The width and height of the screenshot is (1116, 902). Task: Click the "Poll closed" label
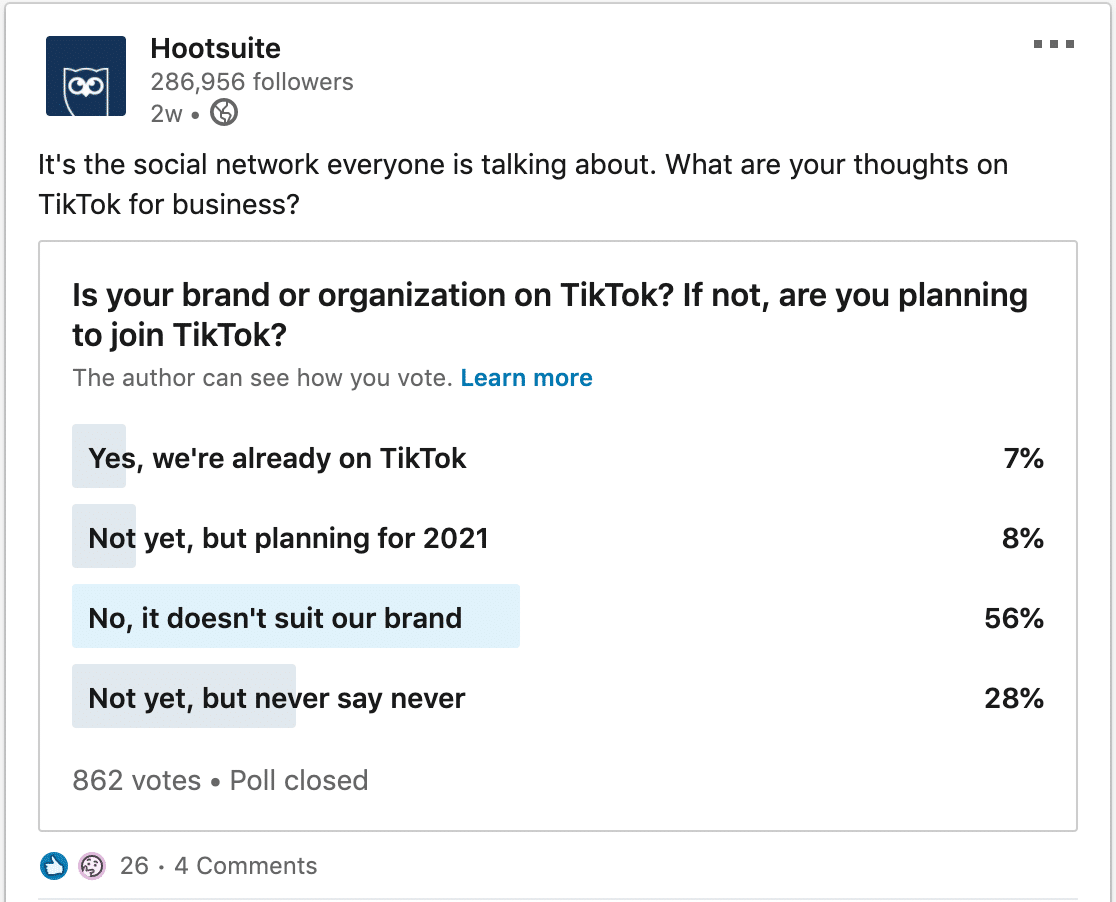tap(298, 780)
